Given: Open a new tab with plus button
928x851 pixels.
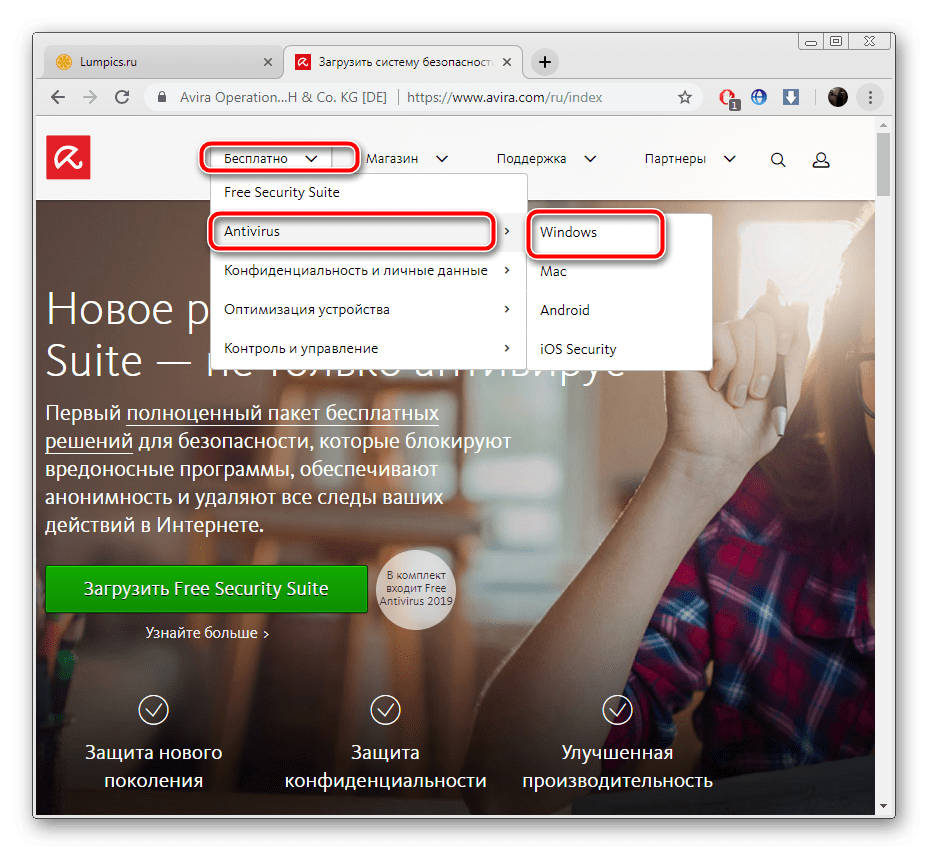Looking at the screenshot, I should 544,62.
